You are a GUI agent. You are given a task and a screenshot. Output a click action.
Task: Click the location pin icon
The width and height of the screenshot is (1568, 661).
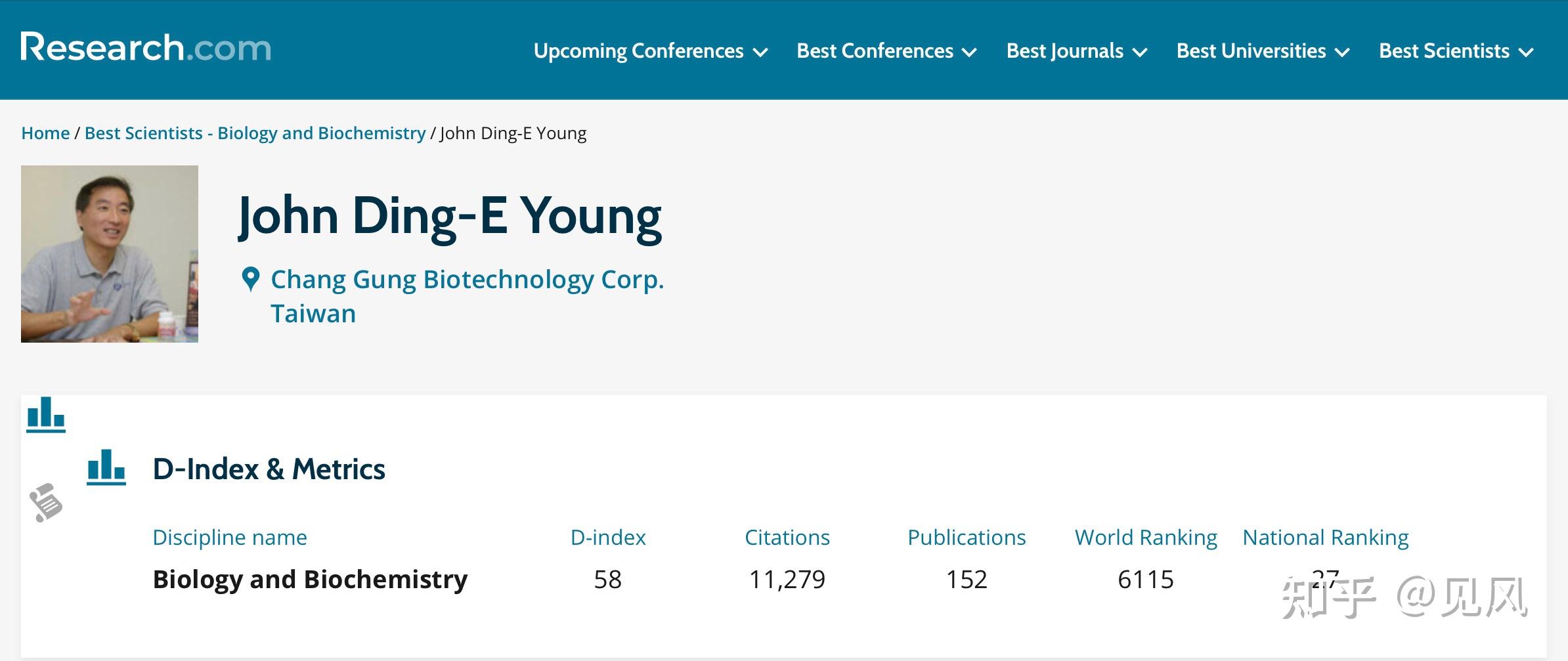(250, 280)
